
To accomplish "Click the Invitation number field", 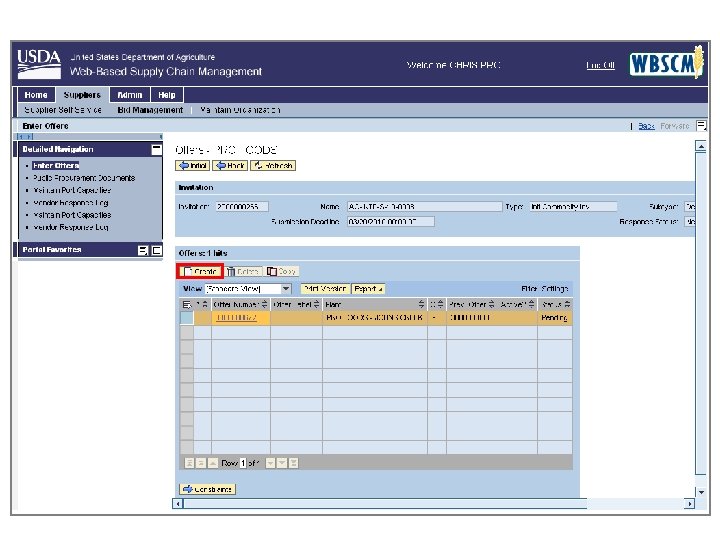I will click(x=242, y=207).
